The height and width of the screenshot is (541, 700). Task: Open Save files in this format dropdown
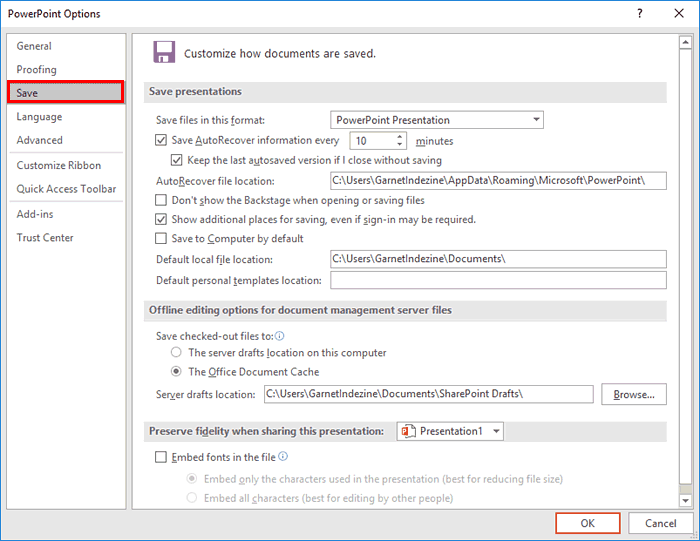coord(437,120)
